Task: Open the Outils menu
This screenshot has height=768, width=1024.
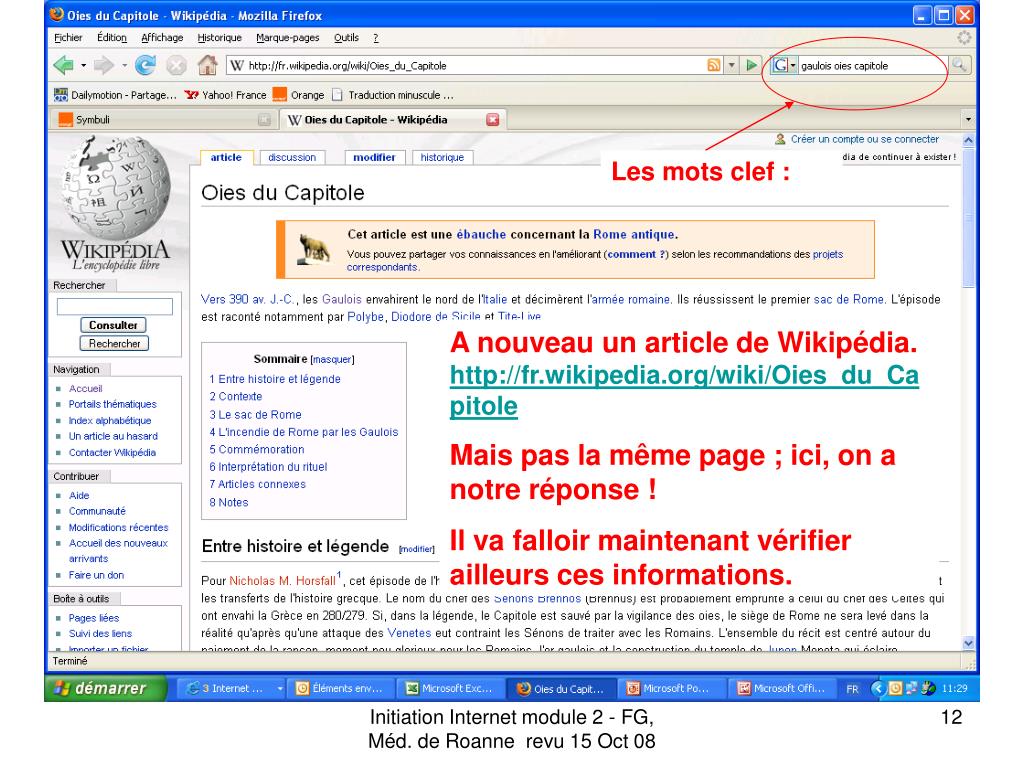Action: [x=346, y=38]
